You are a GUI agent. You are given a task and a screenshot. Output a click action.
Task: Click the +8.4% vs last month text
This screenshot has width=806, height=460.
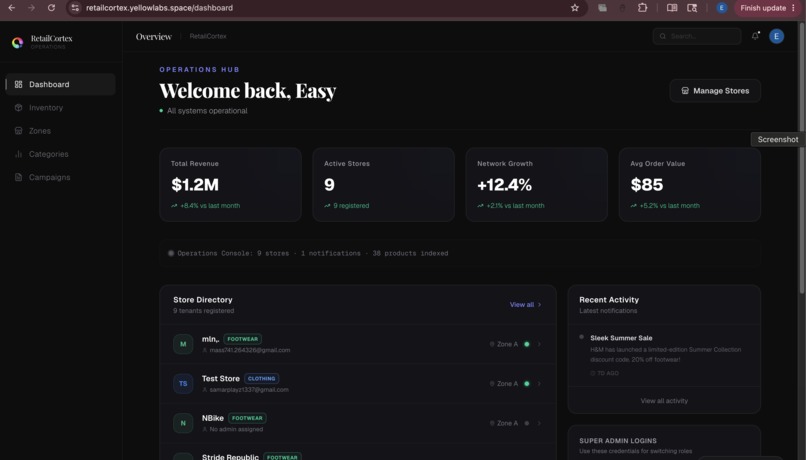[210, 206]
